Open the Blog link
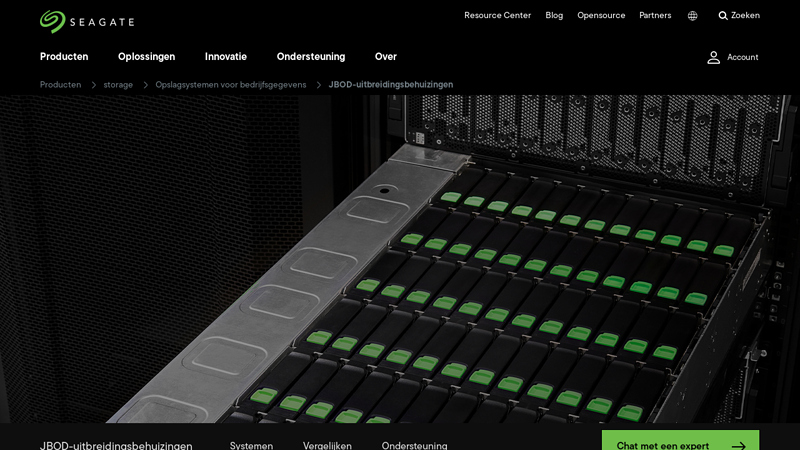 tap(554, 16)
